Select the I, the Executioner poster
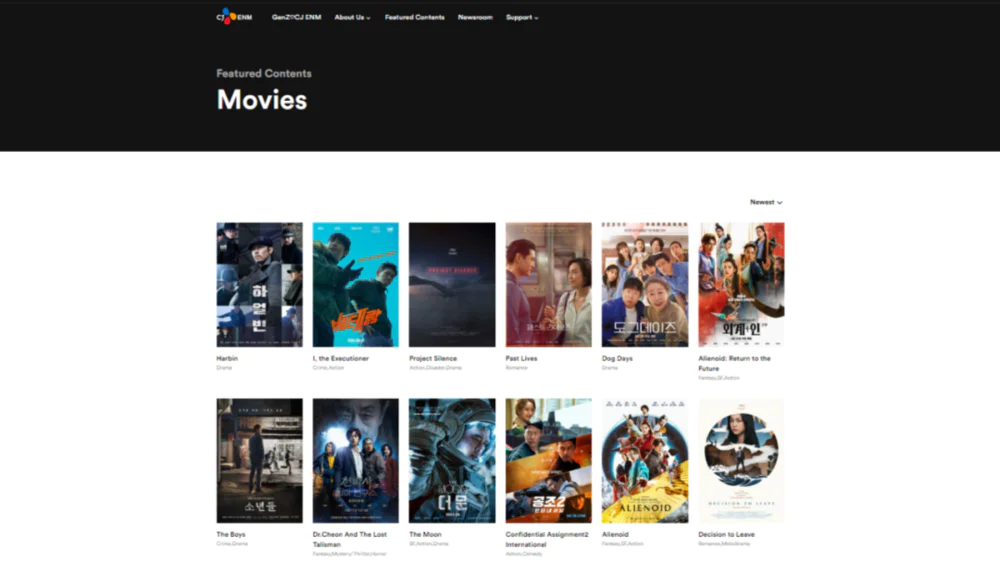Image resolution: width=1000 pixels, height=562 pixels. pyautogui.click(x=355, y=285)
